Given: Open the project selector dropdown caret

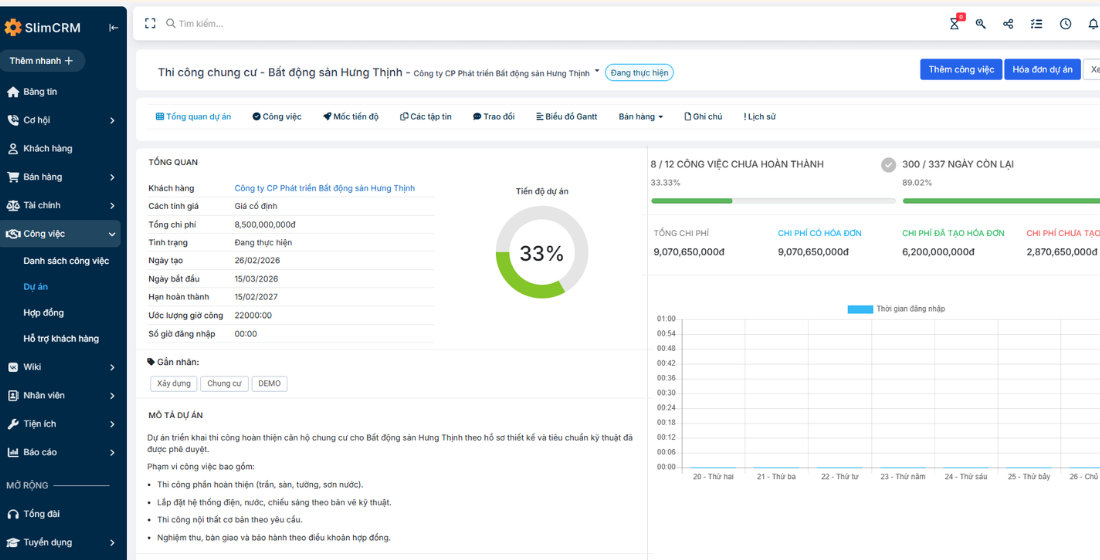Looking at the screenshot, I should tap(597, 71).
